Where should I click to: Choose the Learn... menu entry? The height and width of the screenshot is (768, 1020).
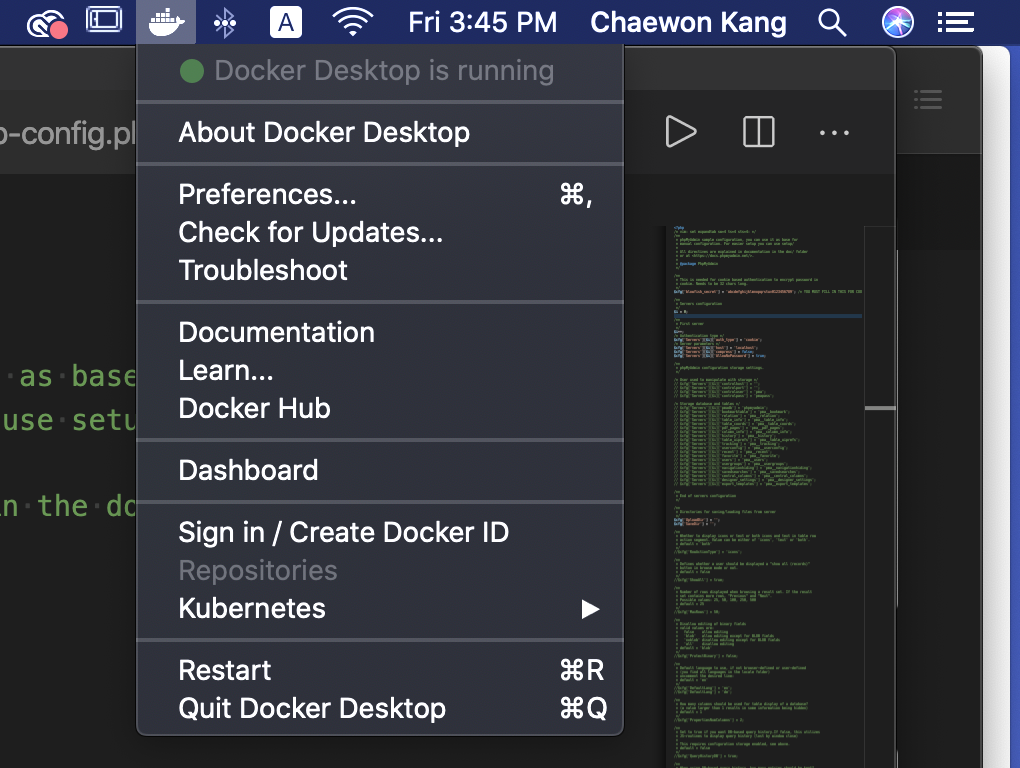[x=381, y=370]
